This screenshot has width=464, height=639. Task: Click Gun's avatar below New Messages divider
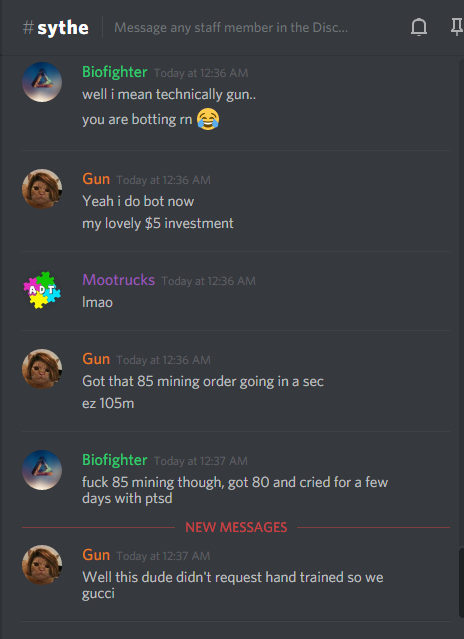pos(42,565)
